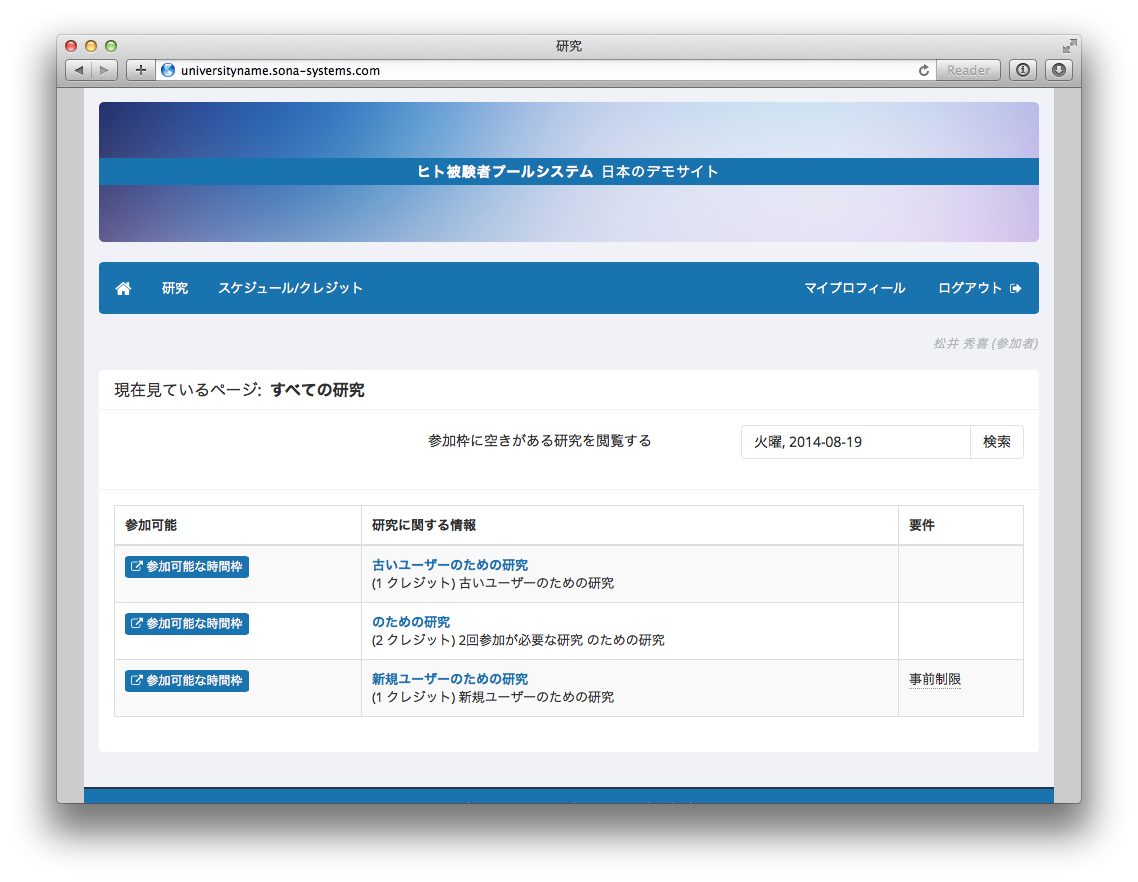This screenshot has width=1138, height=882.
Task: Click the 松井 秀喜 (参加者) user label
Action: pyautogui.click(x=986, y=343)
